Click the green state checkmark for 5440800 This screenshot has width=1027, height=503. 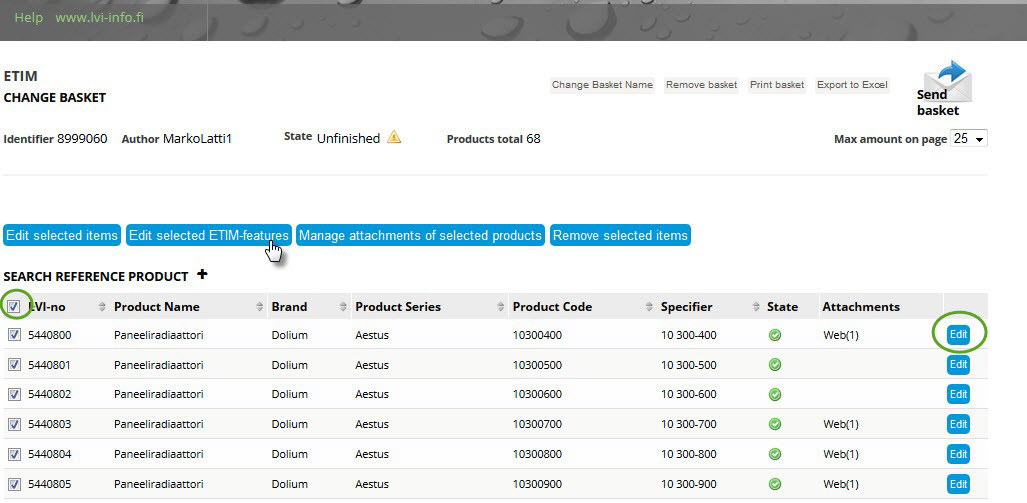(775, 335)
